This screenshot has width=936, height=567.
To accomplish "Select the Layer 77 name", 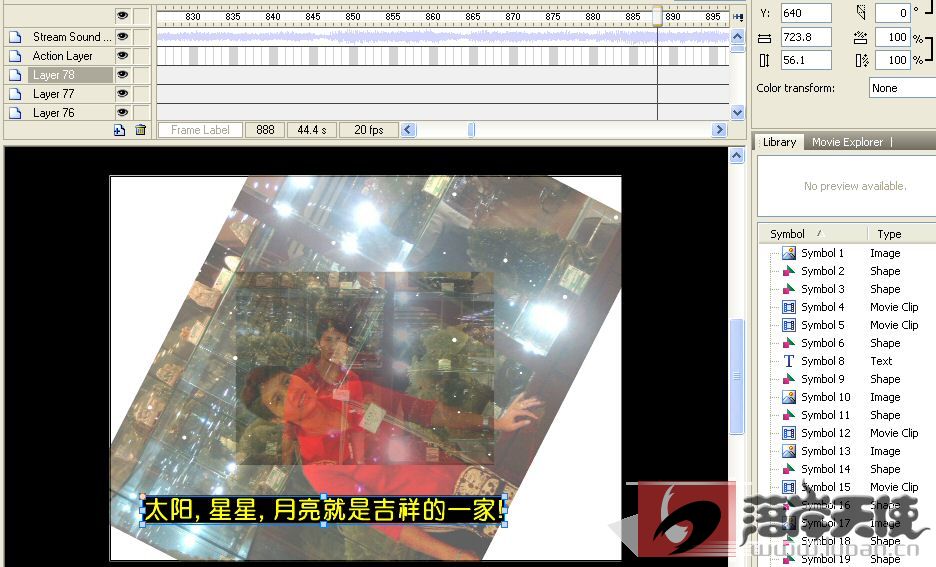I will click(x=54, y=94).
